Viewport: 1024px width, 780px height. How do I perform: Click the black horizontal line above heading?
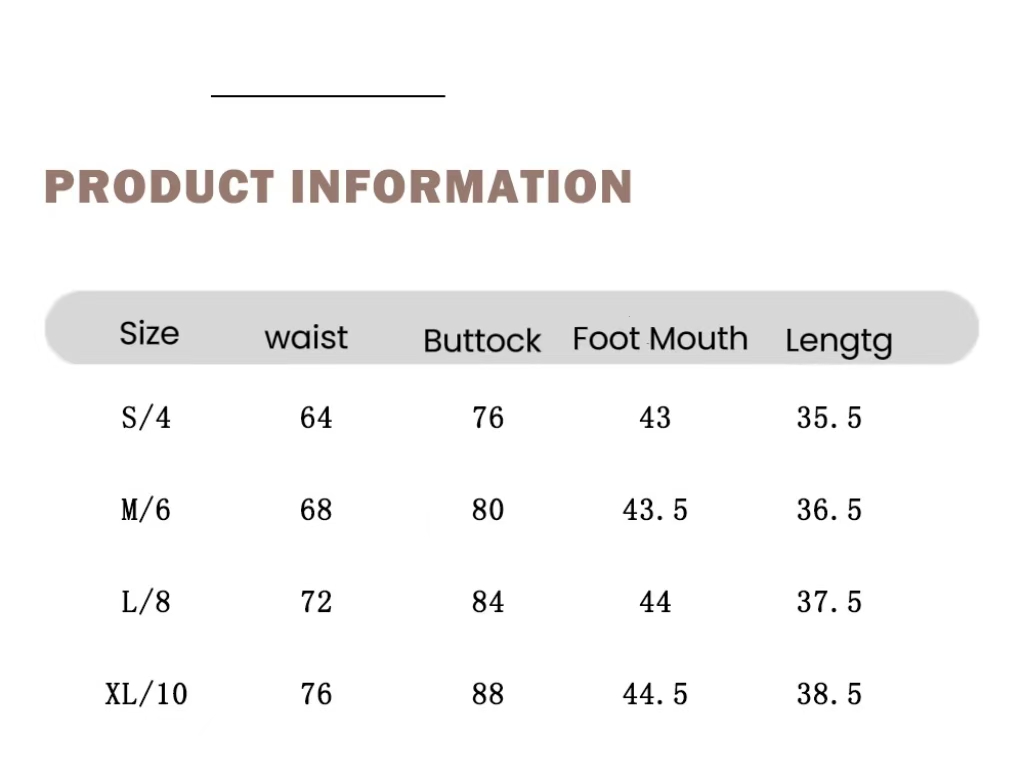[x=328, y=96]
